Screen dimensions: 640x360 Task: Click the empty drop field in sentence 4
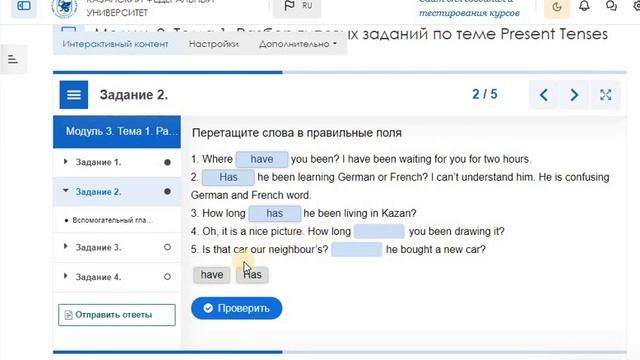[379, 231]
